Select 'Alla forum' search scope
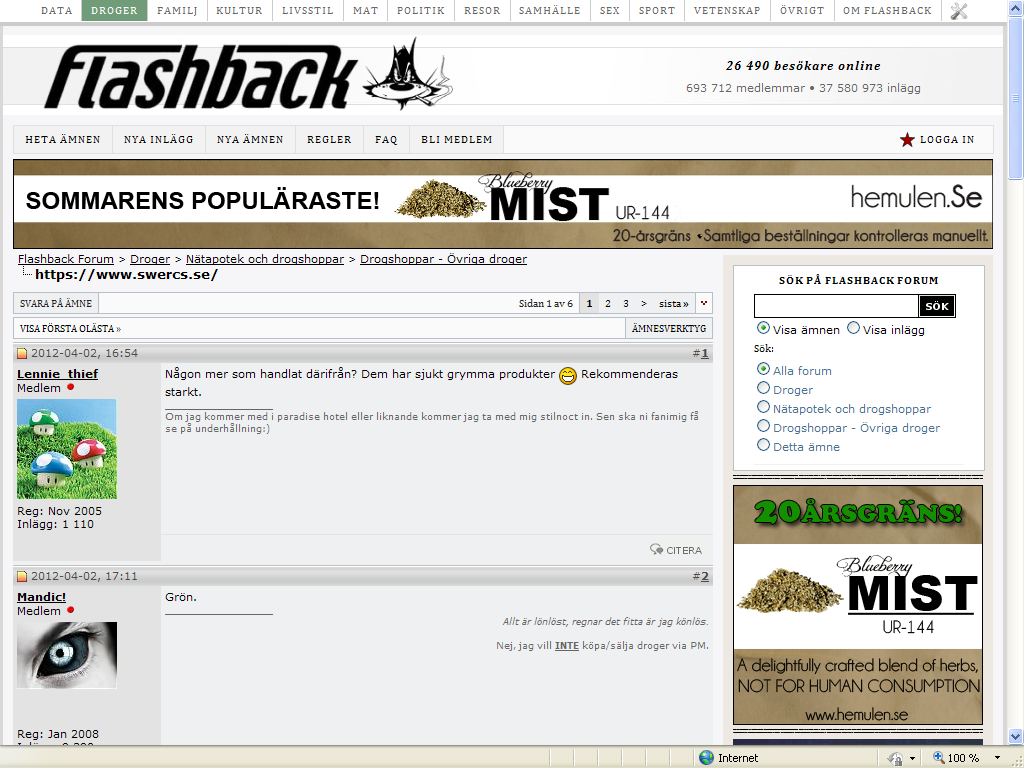 tap(763, 369)
